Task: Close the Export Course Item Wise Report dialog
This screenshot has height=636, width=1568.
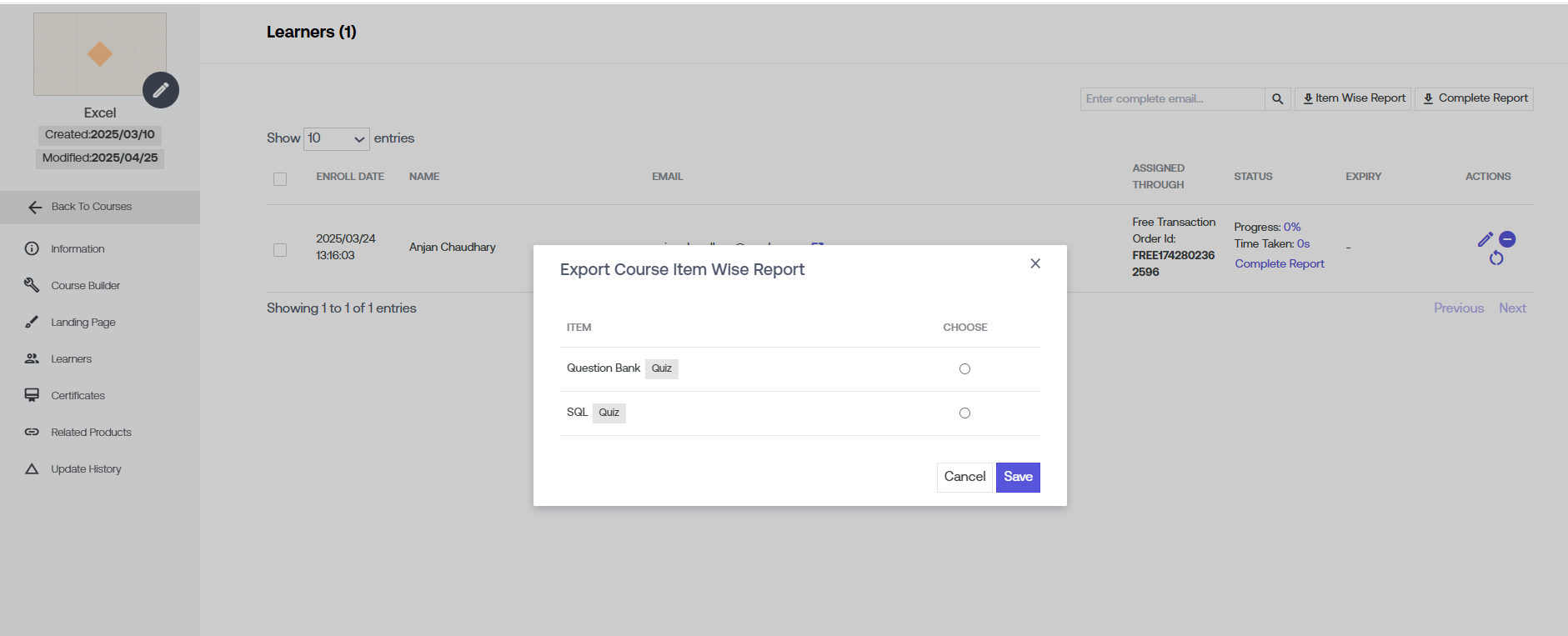Action: point(1035,263)
